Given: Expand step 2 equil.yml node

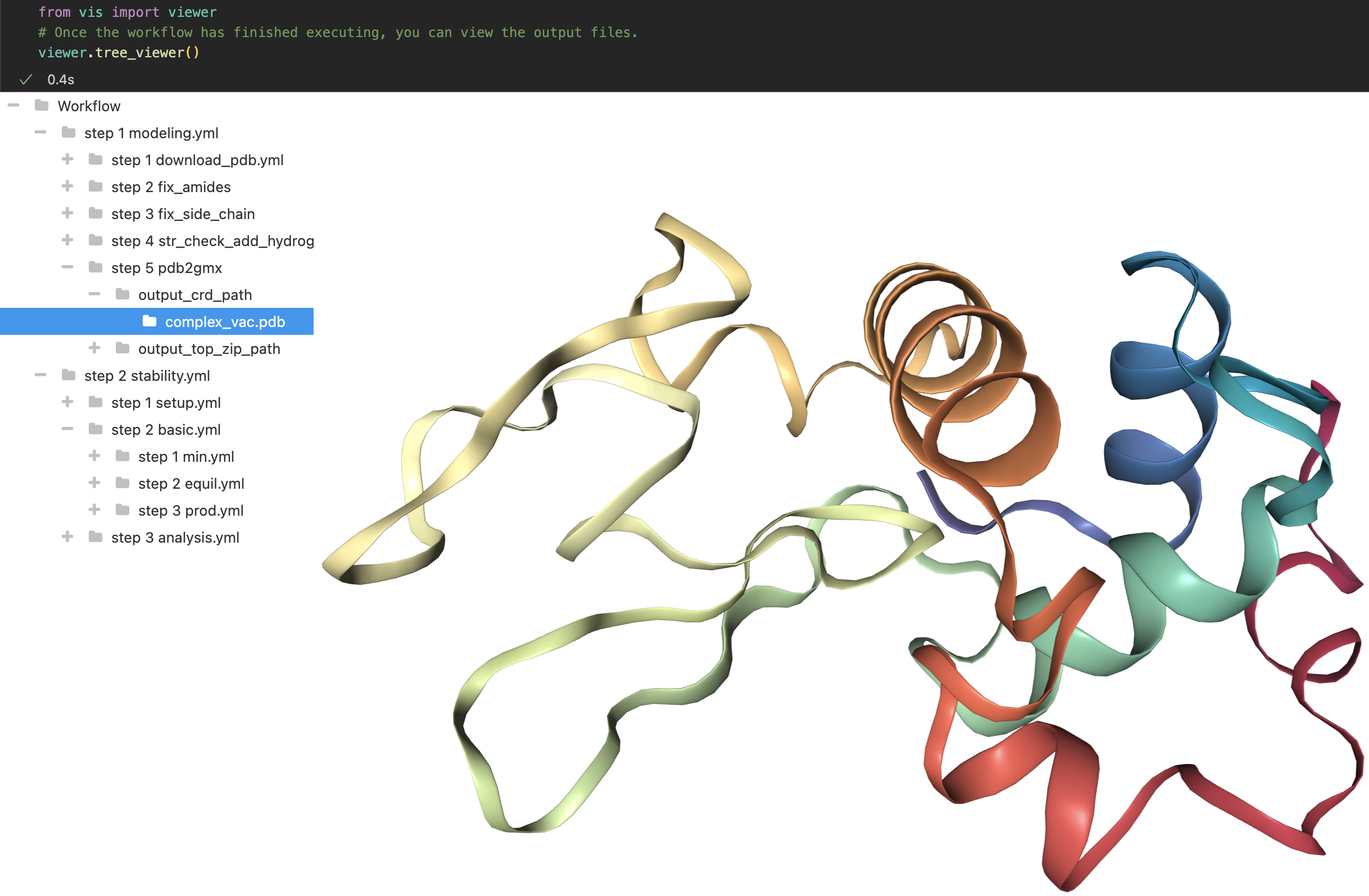Looking at the screenshot, I should point(94,483).
